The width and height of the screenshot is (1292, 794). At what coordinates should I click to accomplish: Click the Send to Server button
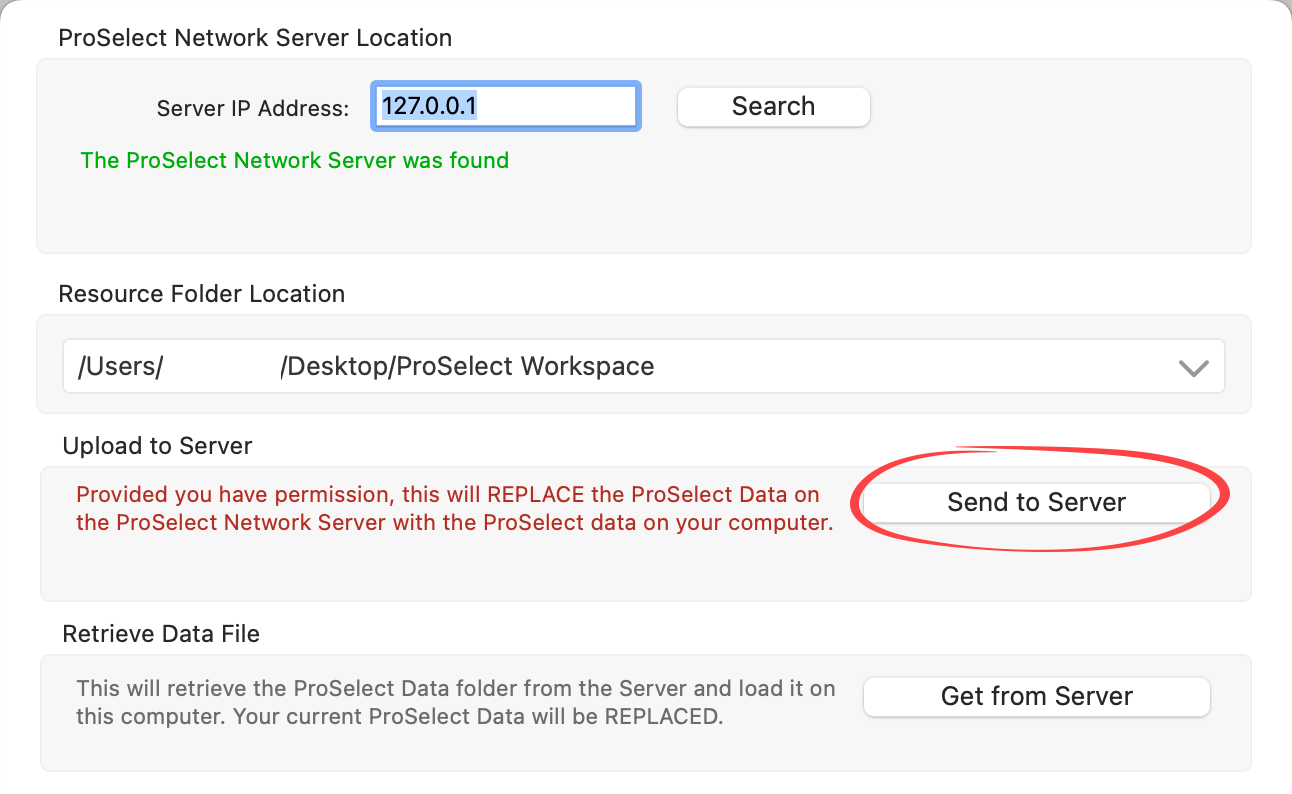(1036, 502)
